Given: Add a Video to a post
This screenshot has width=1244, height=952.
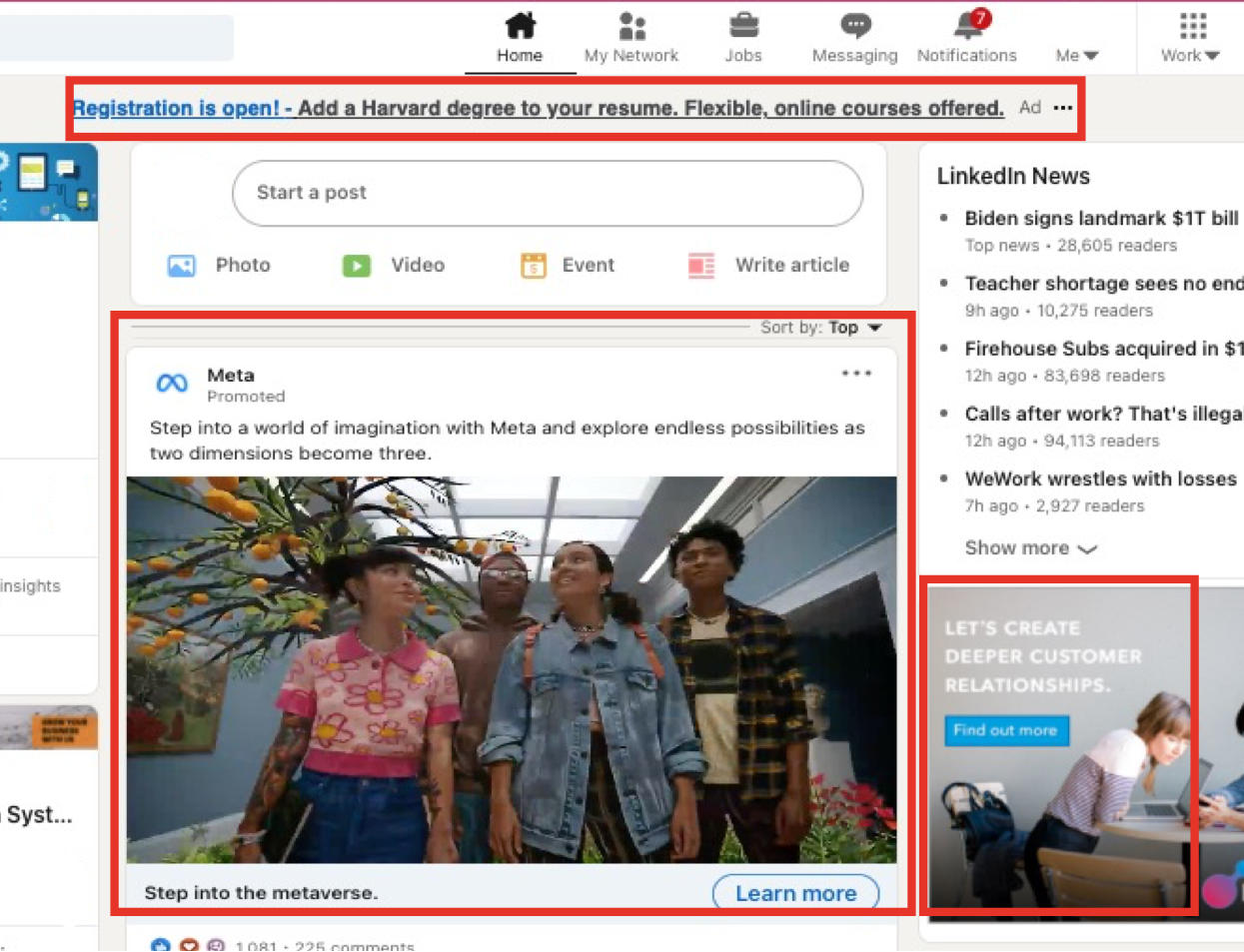Looking at the screenshot, I should pos(394,265).
